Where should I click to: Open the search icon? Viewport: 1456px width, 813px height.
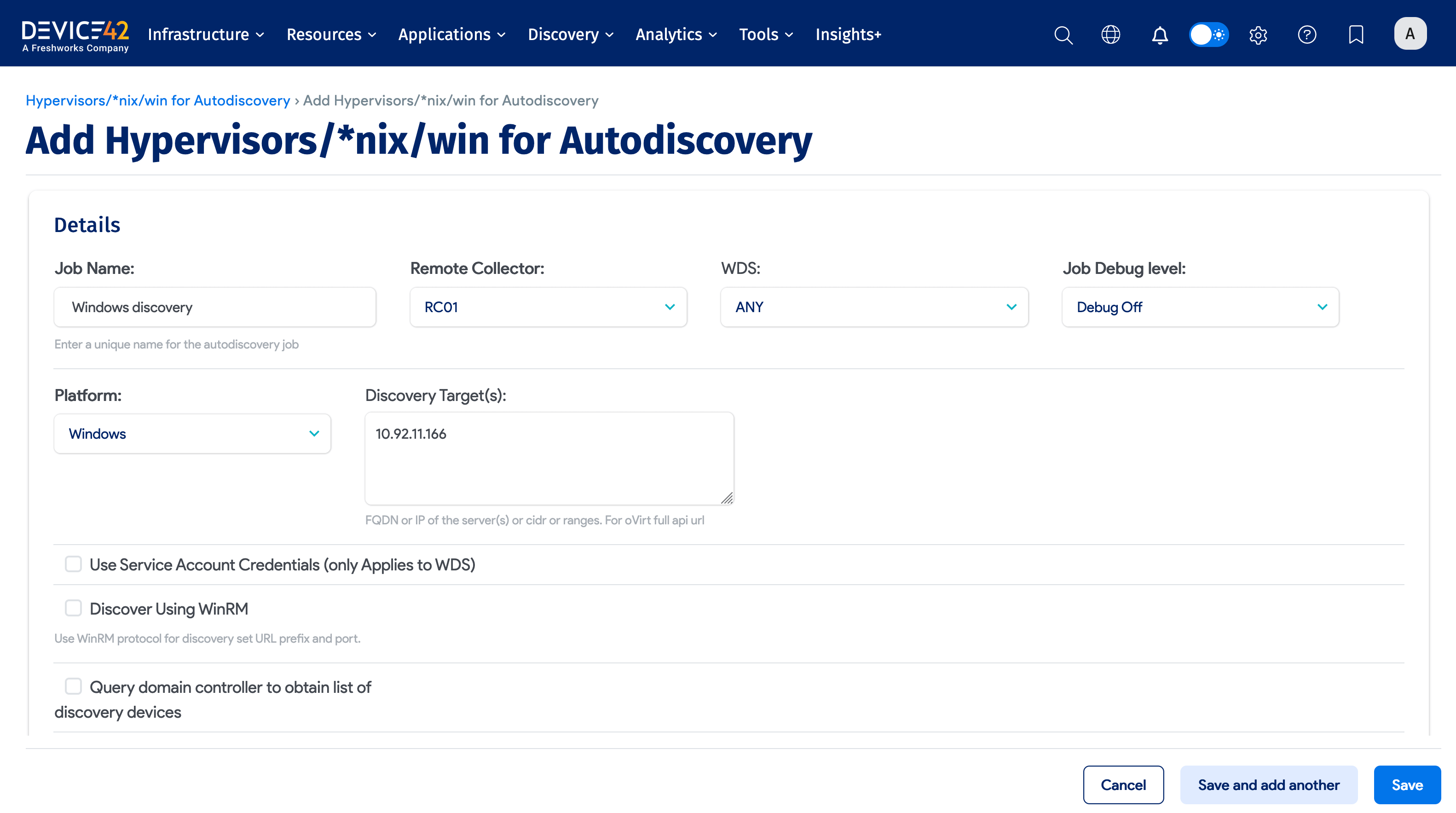[1063, 35]
